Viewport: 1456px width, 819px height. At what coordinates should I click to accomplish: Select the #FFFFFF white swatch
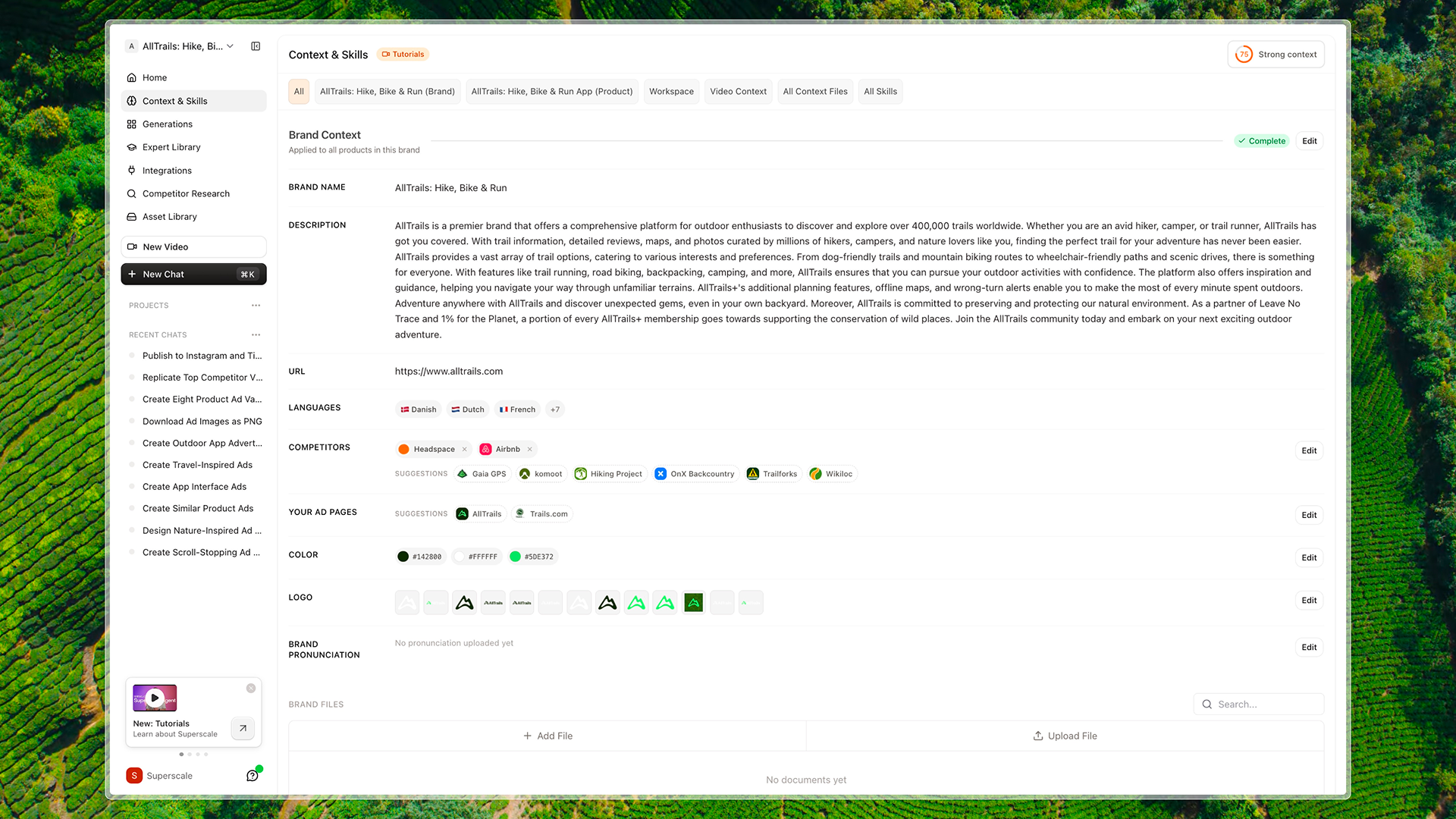tap(477, 557)
